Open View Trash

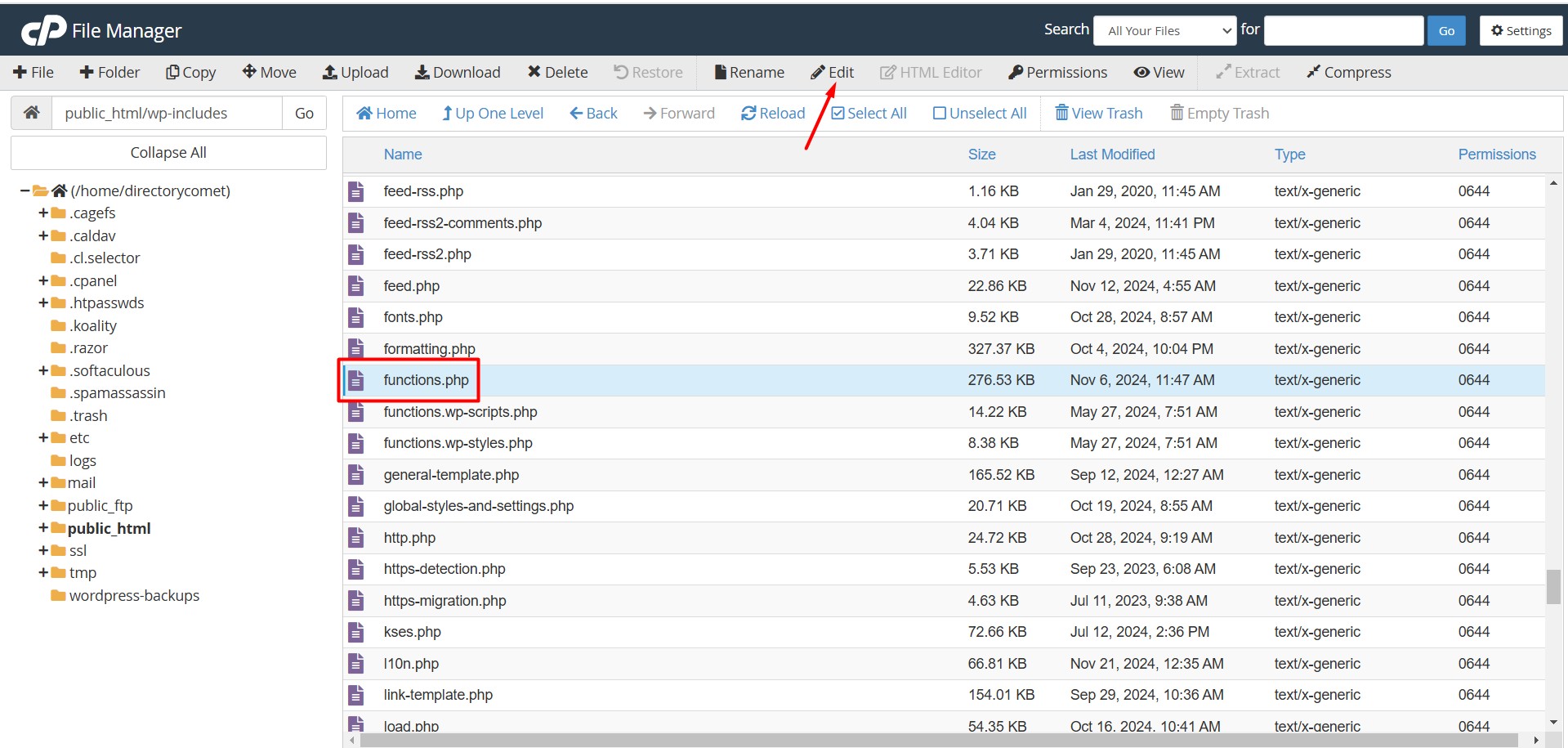[x=1099, y=113]
